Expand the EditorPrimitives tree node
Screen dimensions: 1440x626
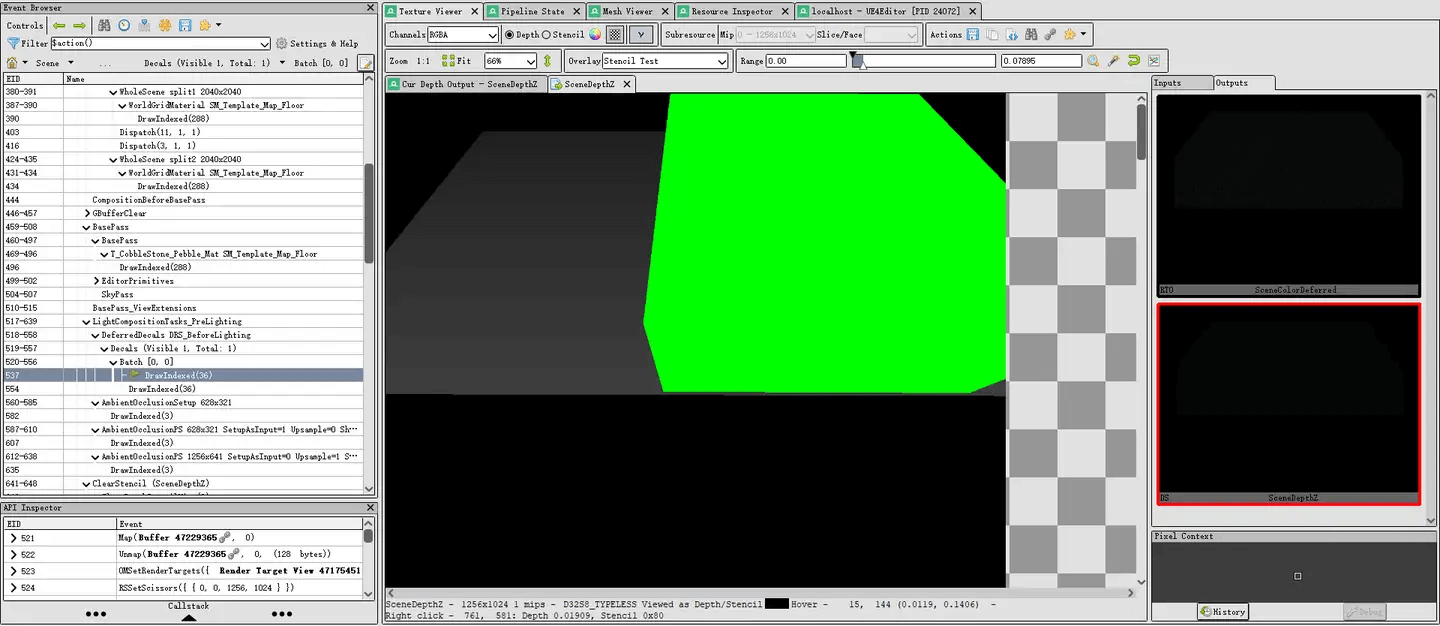click(95, 281)
